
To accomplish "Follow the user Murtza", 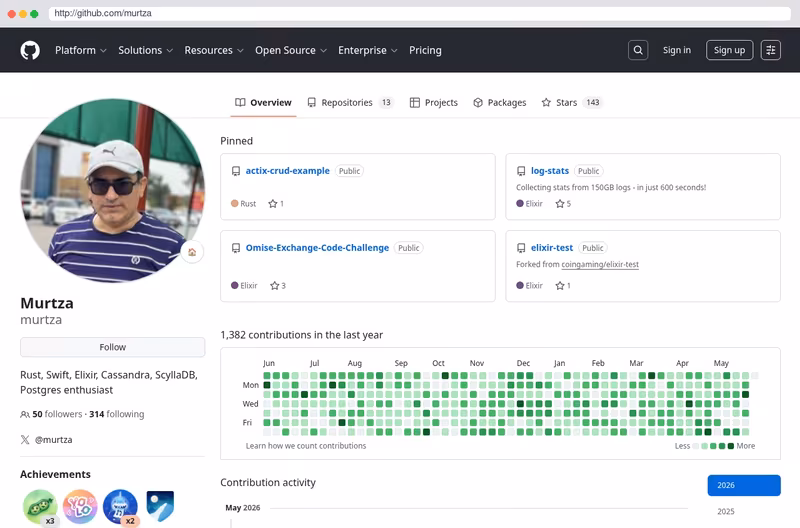I will coord(112,347).
